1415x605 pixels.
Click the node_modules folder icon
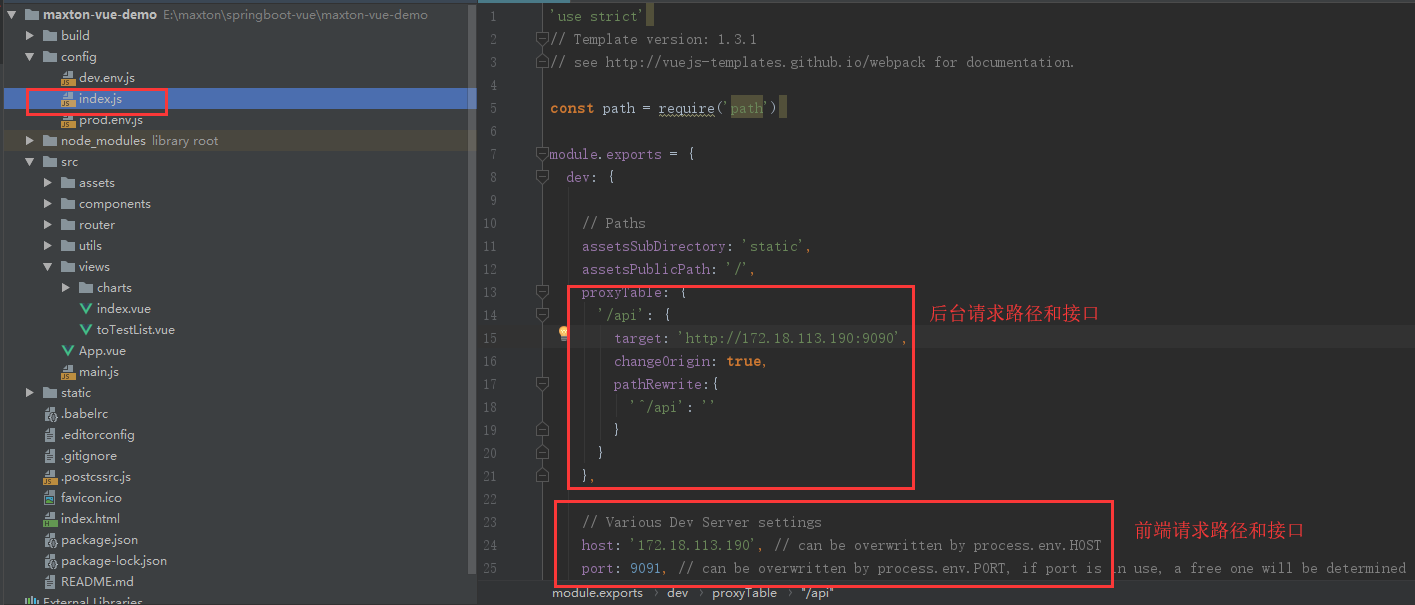[x=49, y=141]
